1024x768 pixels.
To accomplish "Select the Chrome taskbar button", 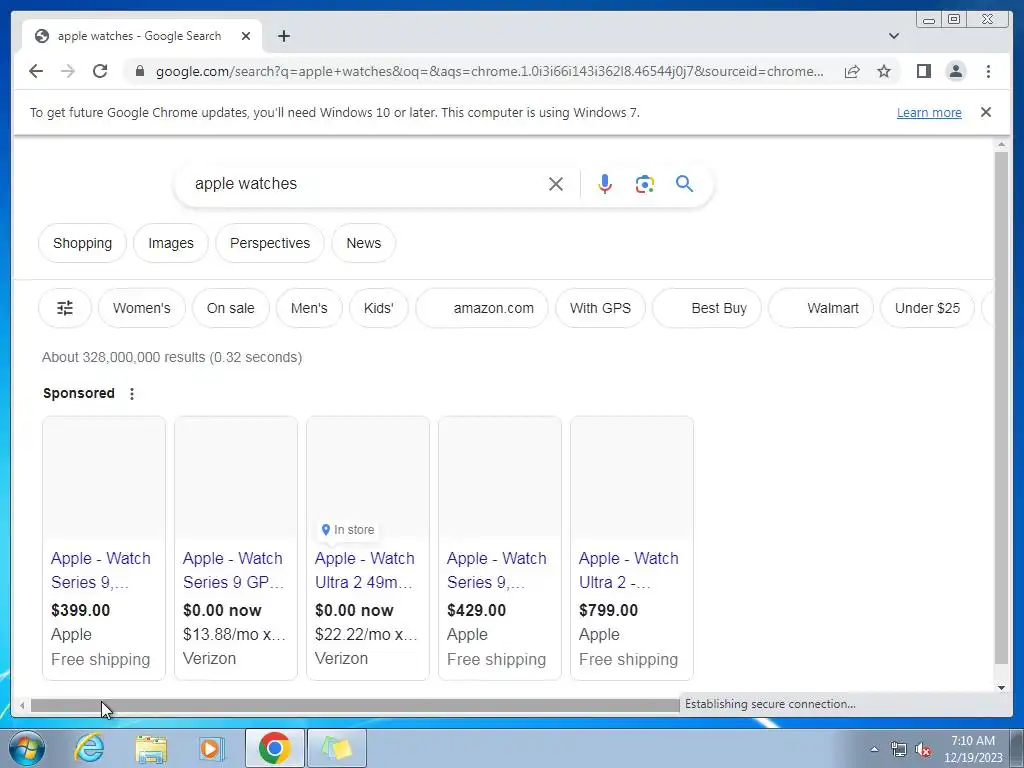I will (x=274, y=748).
